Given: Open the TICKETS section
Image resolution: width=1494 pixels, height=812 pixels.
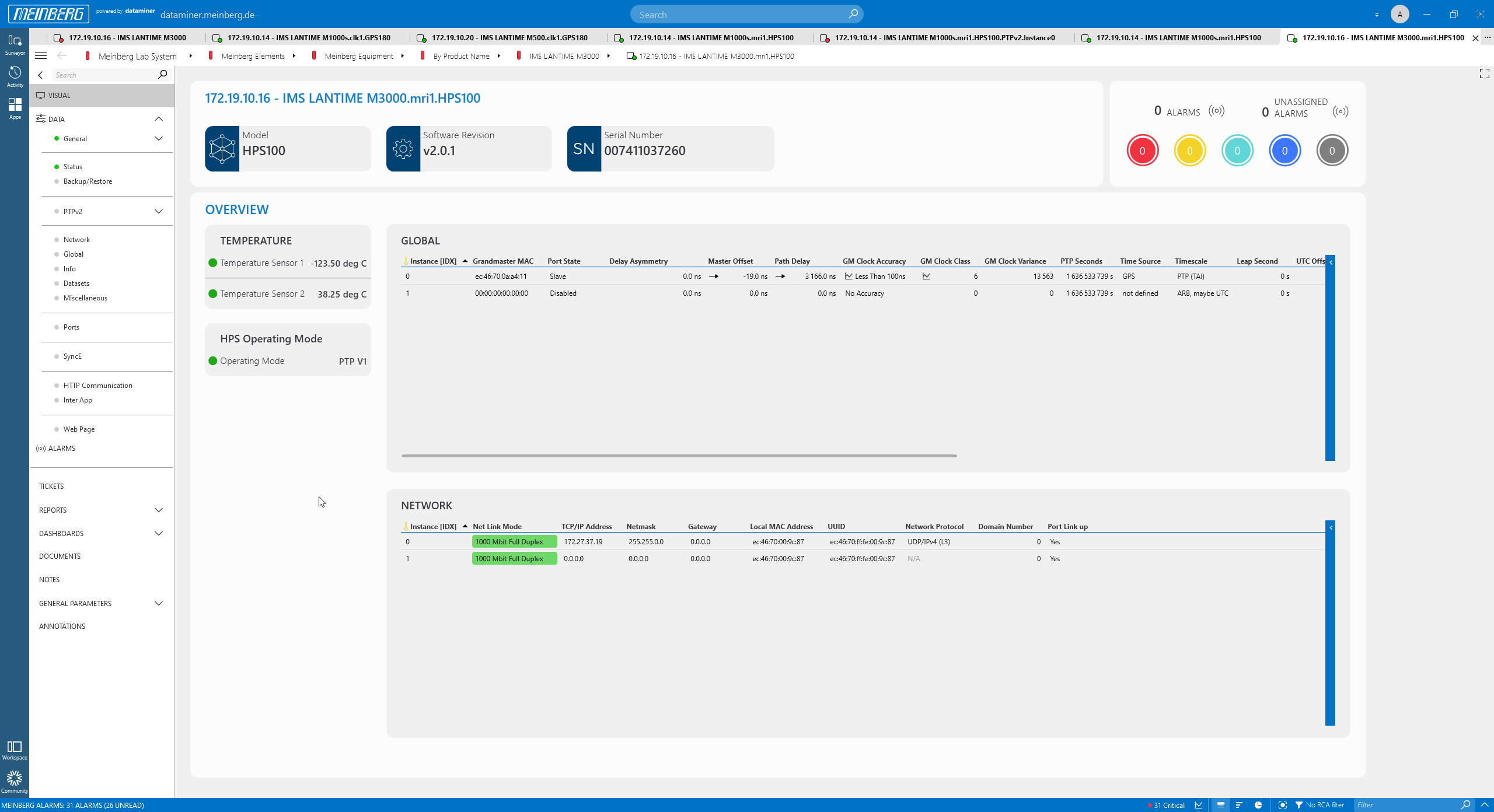Looking at the screenshot, I should tap(51, 486).
